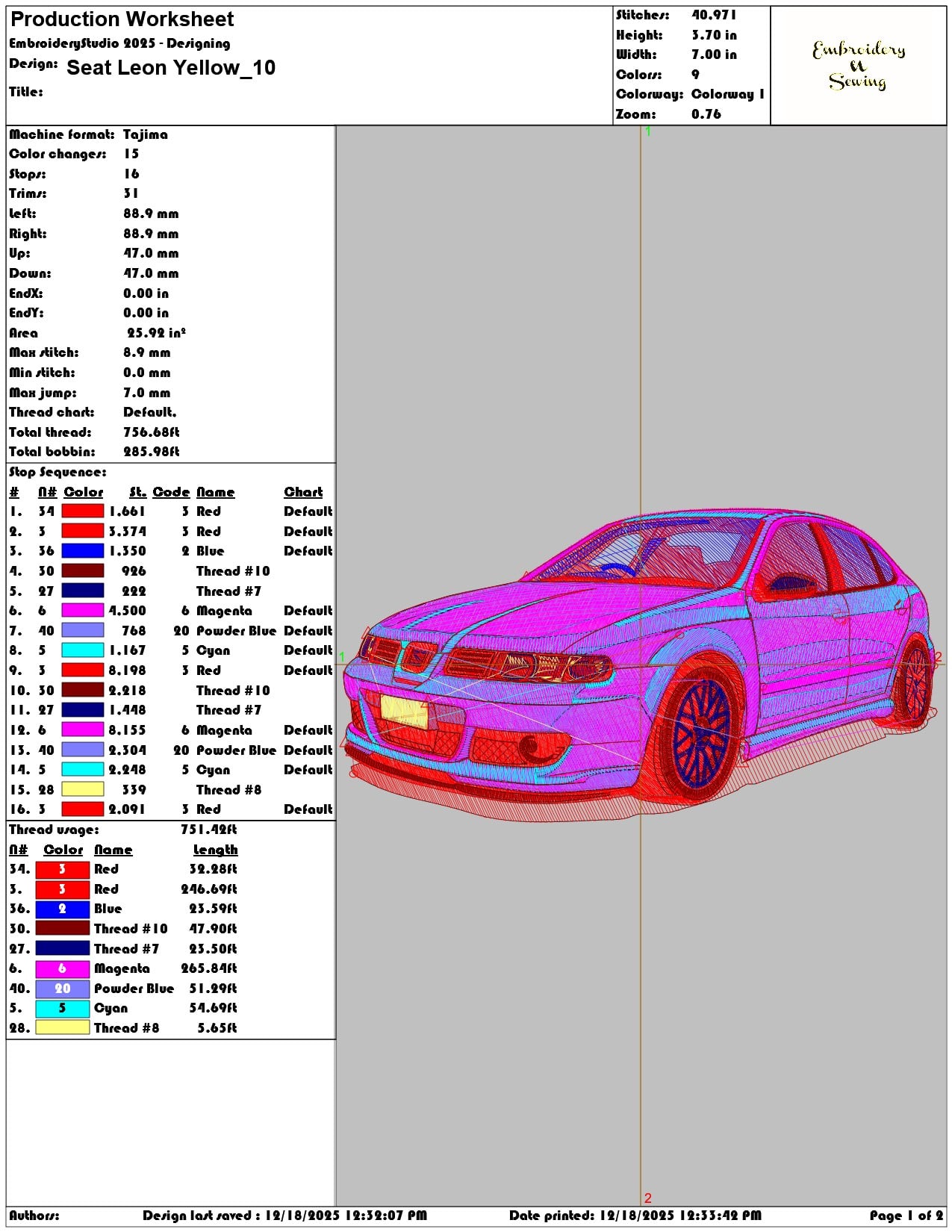Click the Trims value '31'
952x1232 pixels.
[131, 193]
